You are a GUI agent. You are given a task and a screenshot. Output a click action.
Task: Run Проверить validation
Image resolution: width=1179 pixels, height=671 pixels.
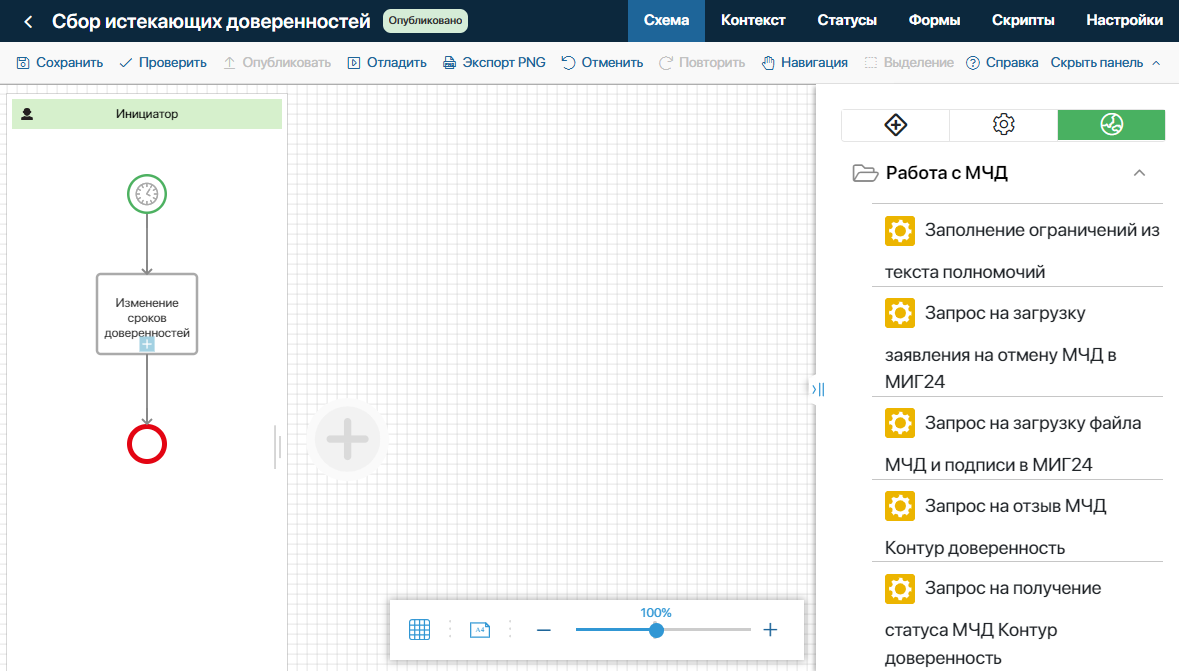162,63
